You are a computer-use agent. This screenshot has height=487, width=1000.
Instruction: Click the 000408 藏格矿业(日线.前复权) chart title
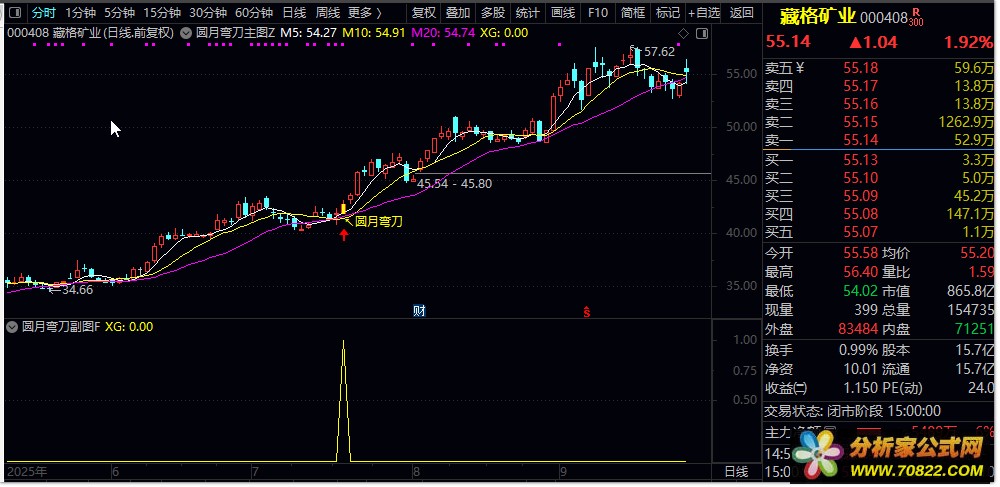[x=91, y=33]
